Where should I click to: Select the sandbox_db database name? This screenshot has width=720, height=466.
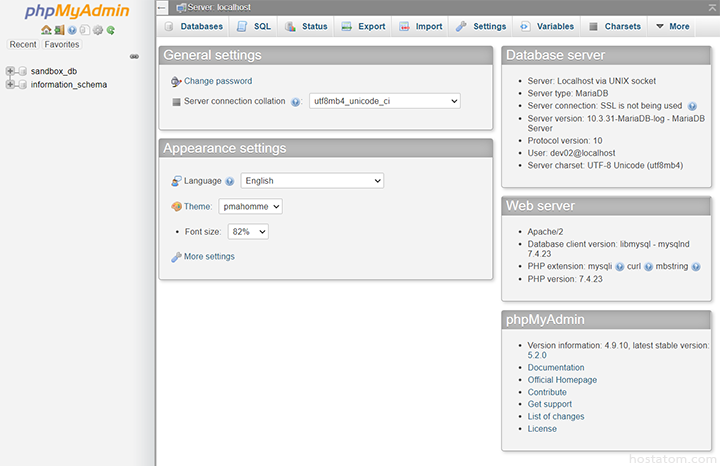click(x=54, y=72)
